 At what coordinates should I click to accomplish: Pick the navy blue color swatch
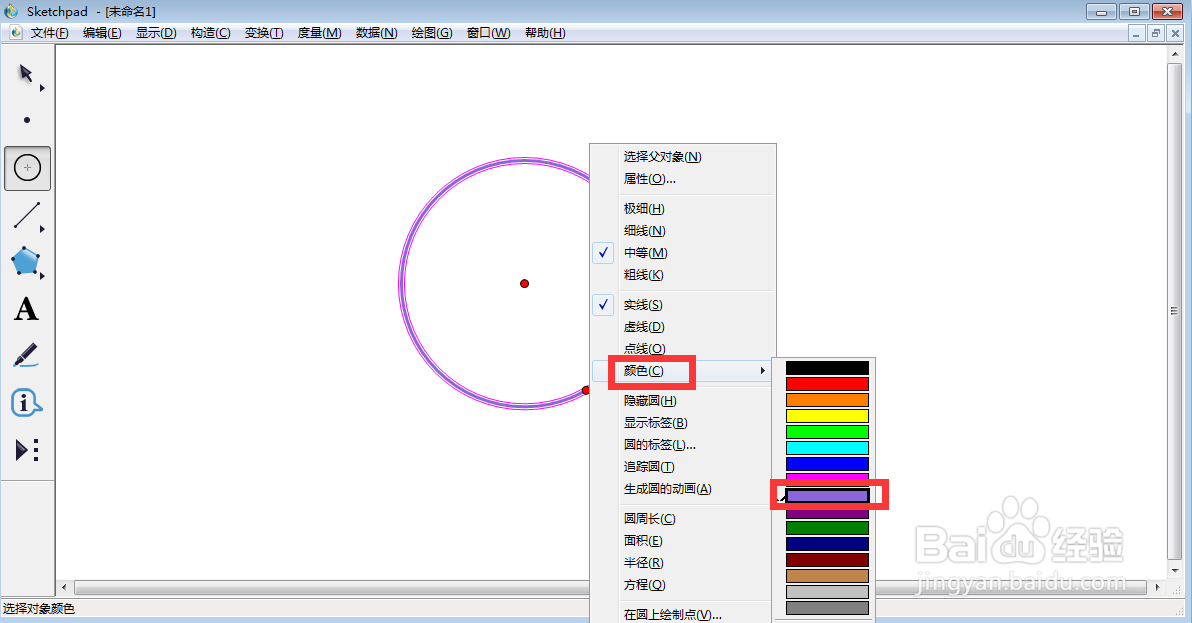coord(827,543)
